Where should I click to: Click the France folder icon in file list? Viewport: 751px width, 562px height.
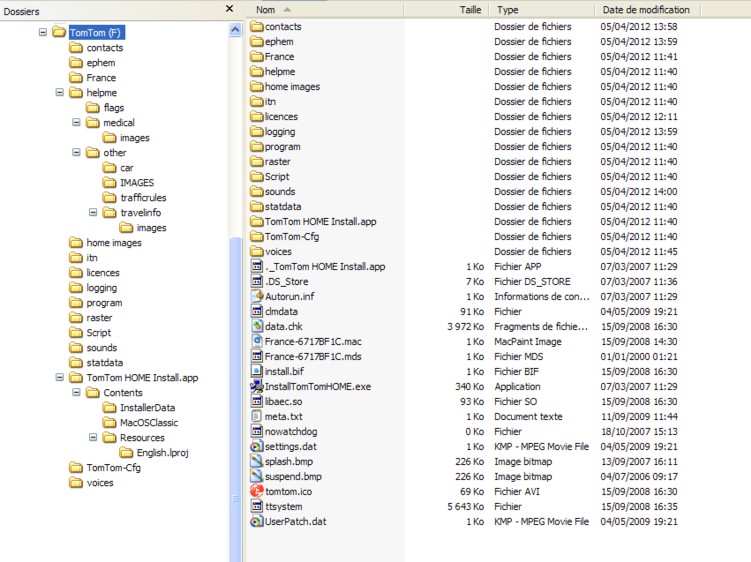pos(257,57)
